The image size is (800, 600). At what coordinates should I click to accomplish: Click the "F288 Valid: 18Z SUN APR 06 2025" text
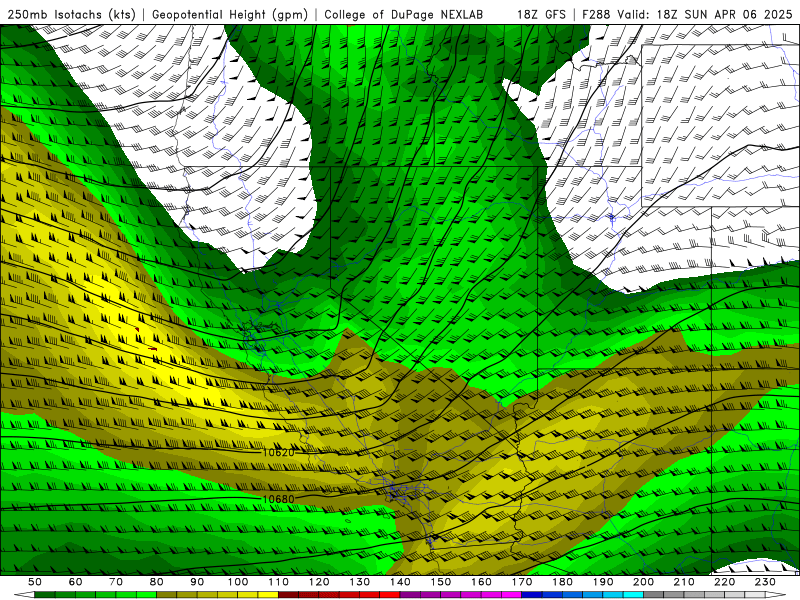[687, 14]
